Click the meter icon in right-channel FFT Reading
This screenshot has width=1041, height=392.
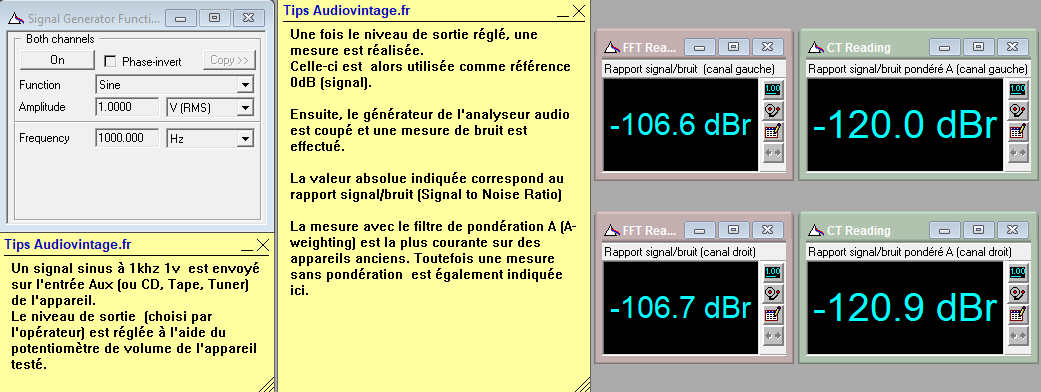point(772,293)
